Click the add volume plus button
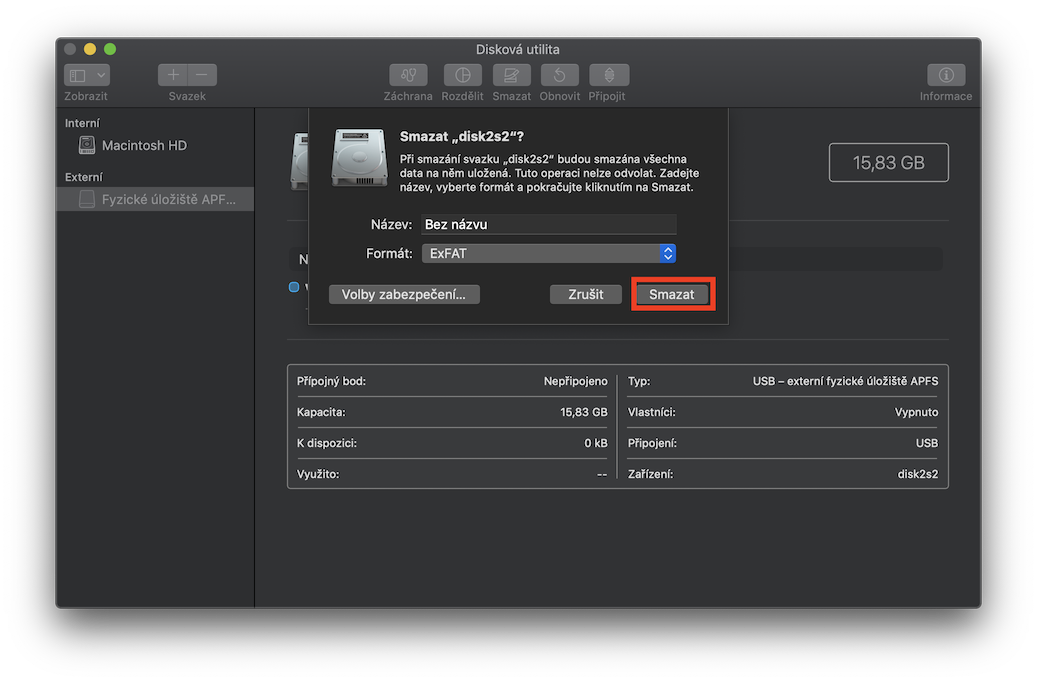 click(x=173, y=75)
